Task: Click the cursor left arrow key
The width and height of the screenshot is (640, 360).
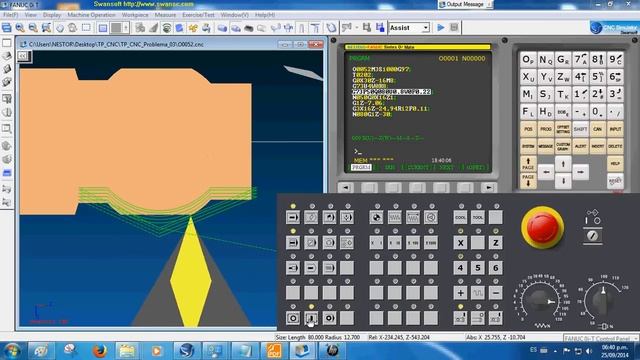Action: [x=546, y=172]
